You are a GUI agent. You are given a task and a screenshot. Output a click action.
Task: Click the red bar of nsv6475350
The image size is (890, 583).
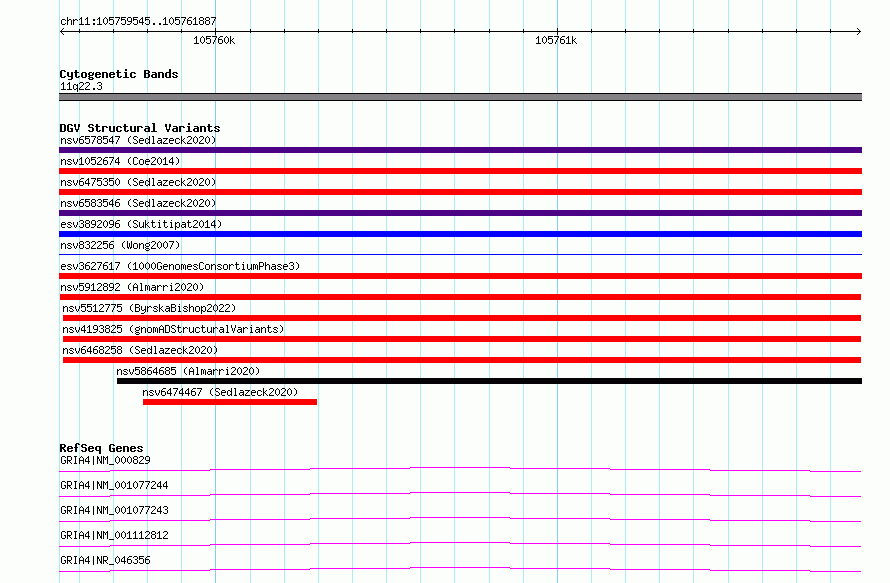tap(460, 192)
